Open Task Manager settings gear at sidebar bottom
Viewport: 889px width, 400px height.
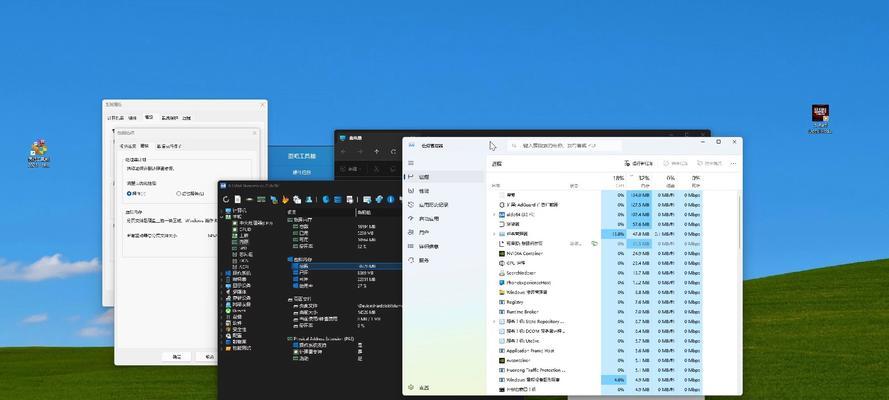click(x=411, y=388)
